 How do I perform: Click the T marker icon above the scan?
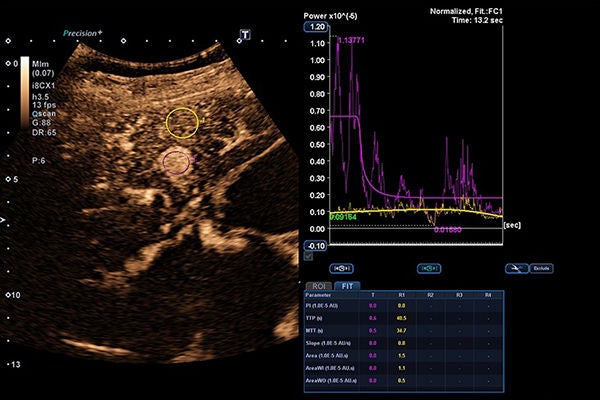pos(245,35)
